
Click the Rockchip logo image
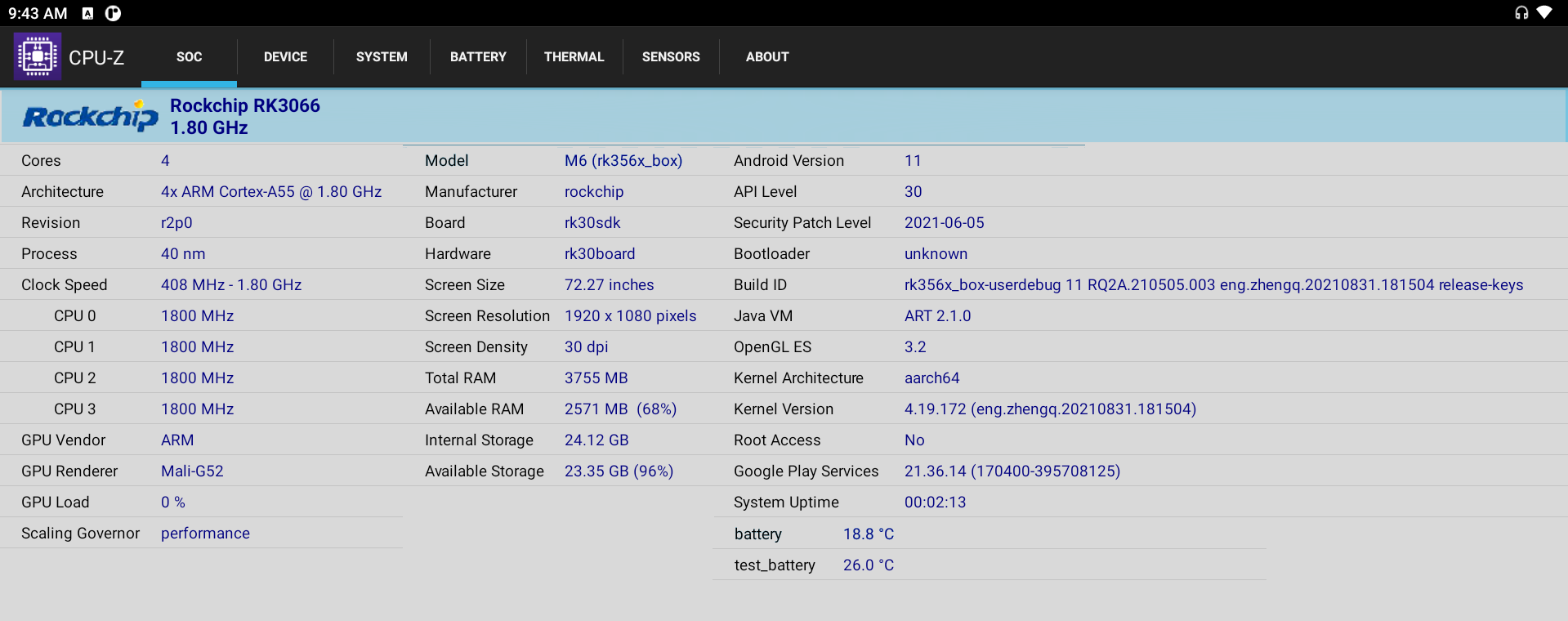pos(90,116)
